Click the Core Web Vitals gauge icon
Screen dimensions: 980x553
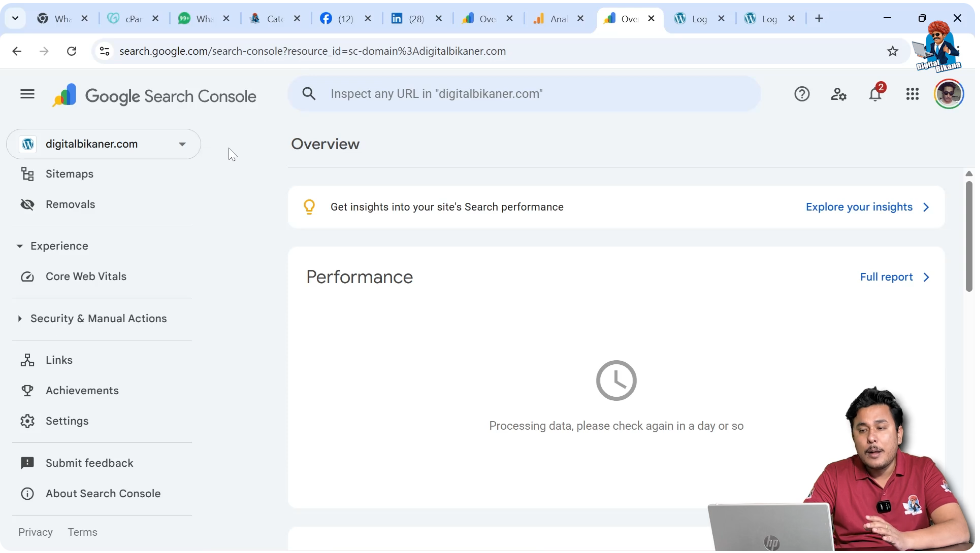pyautogui.click(x=28, y=276)
